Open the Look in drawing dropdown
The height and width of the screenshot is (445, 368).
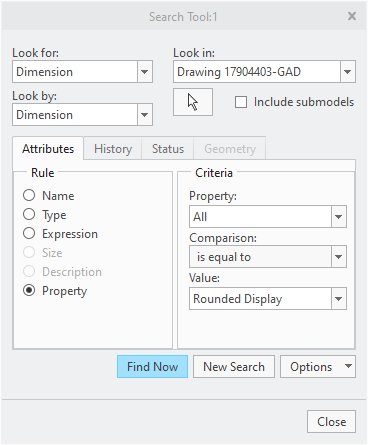(348, 72)
